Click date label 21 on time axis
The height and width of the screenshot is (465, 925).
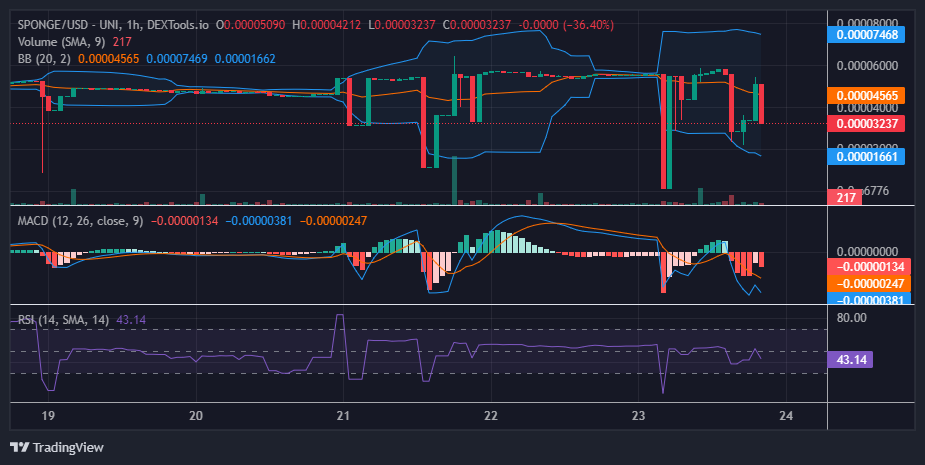[x=343, y=415]
